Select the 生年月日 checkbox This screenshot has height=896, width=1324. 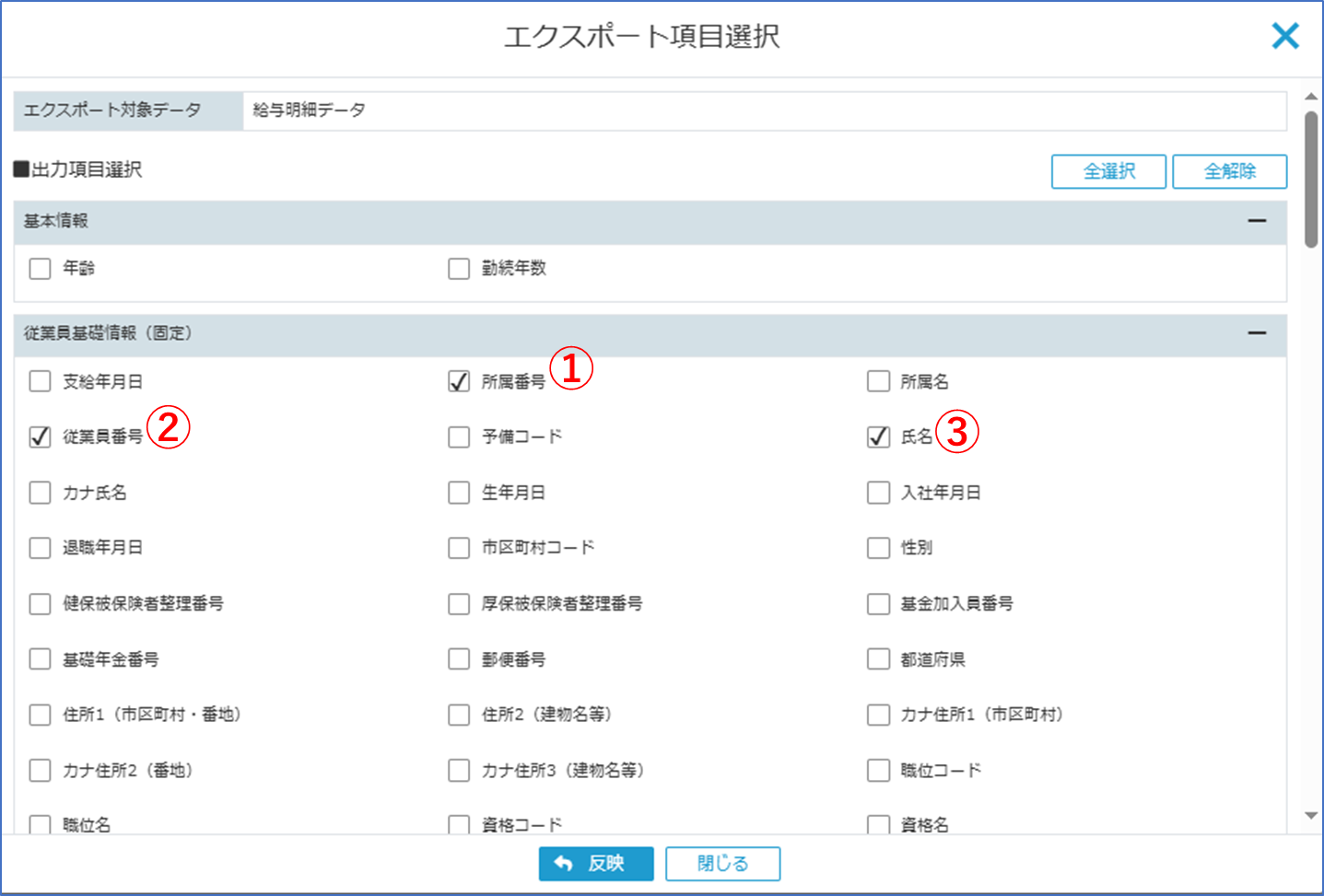pyautogui.click(x=459, y=493)
